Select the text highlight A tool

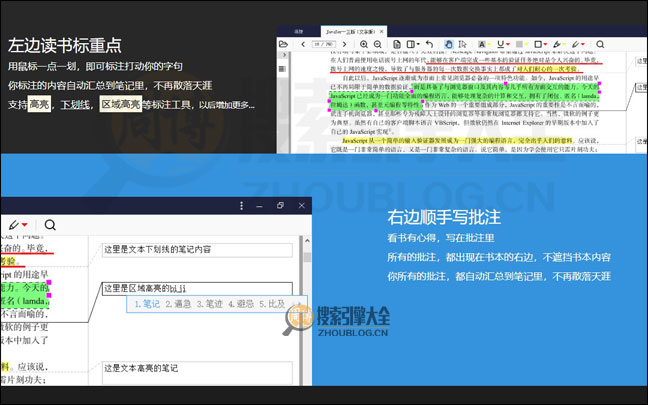pos(482,45)
